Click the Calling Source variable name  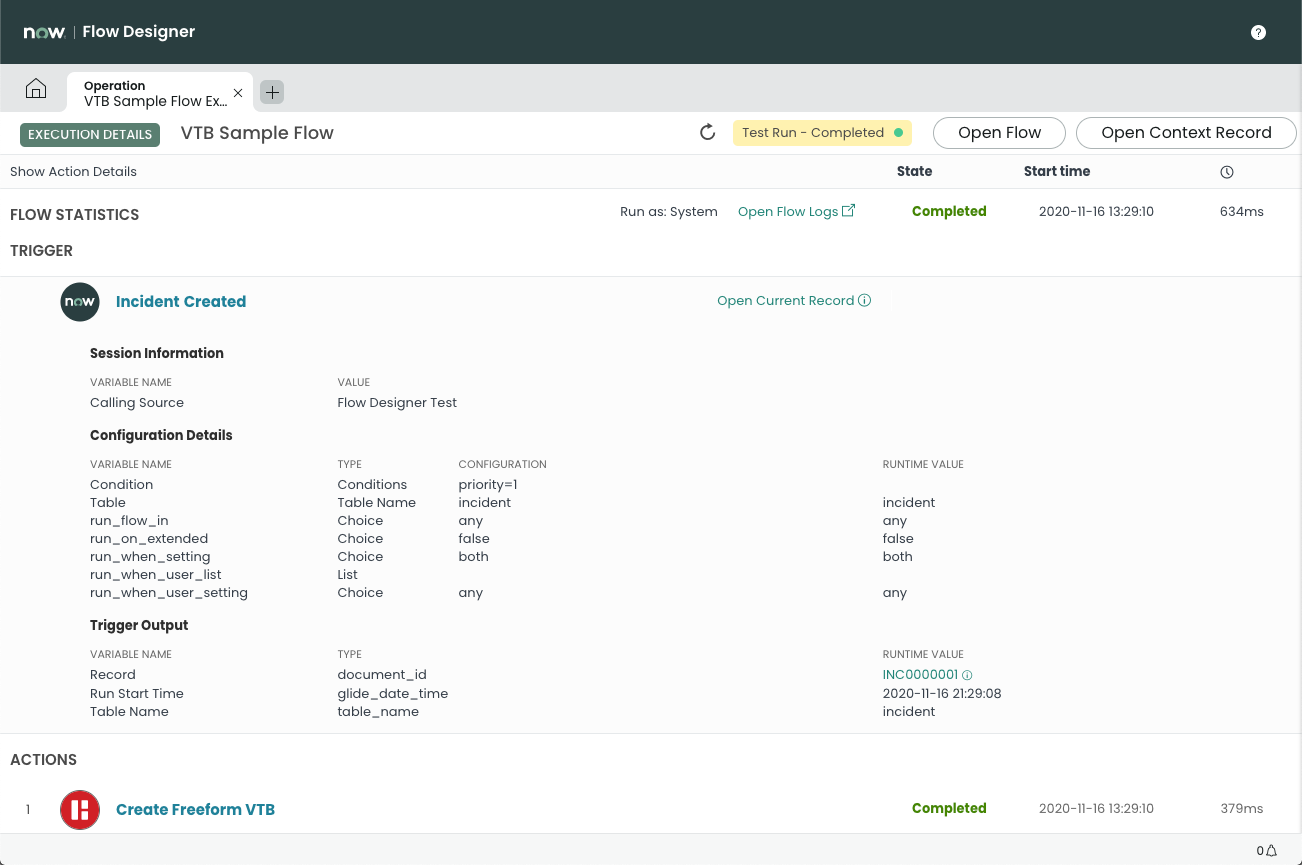[137, 403]
